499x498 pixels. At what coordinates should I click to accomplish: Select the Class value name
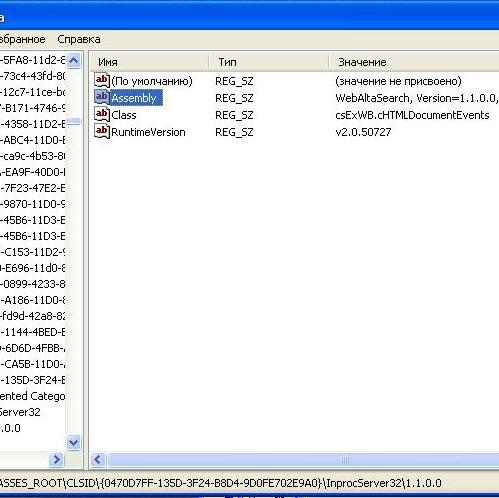(124, 115)
